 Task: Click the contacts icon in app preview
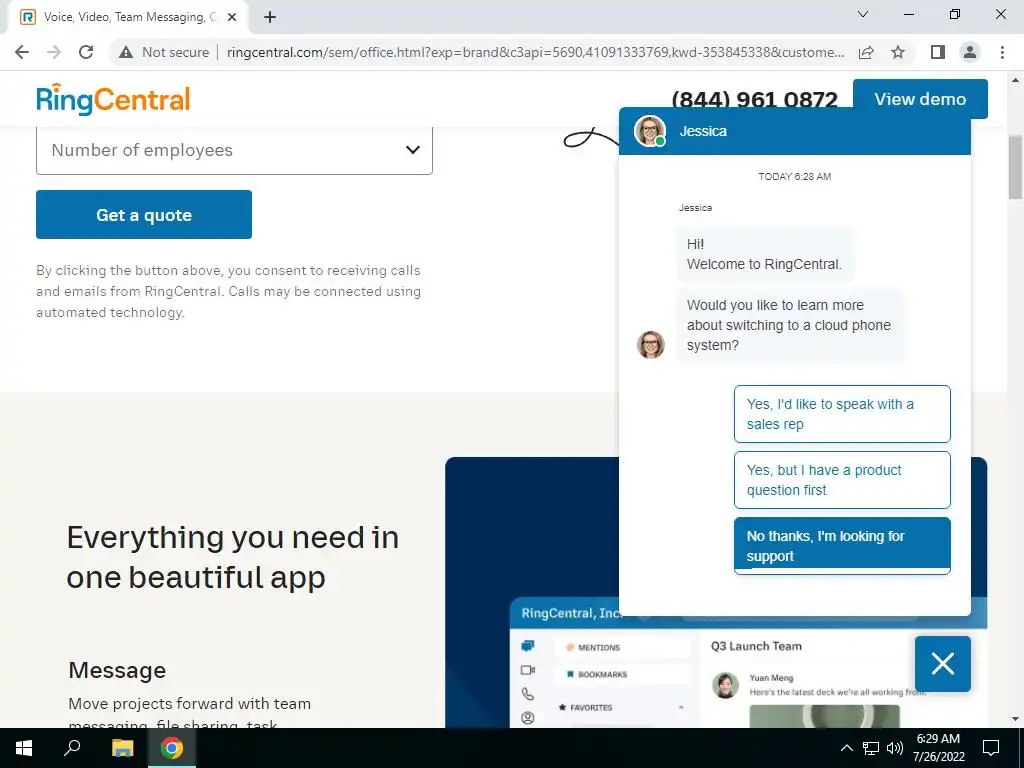tap(528, 718)
